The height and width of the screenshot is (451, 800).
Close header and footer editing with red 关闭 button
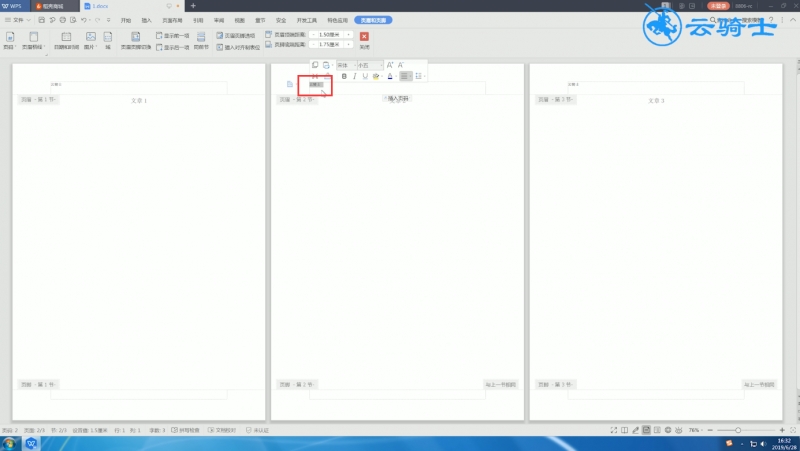[364, 40]
